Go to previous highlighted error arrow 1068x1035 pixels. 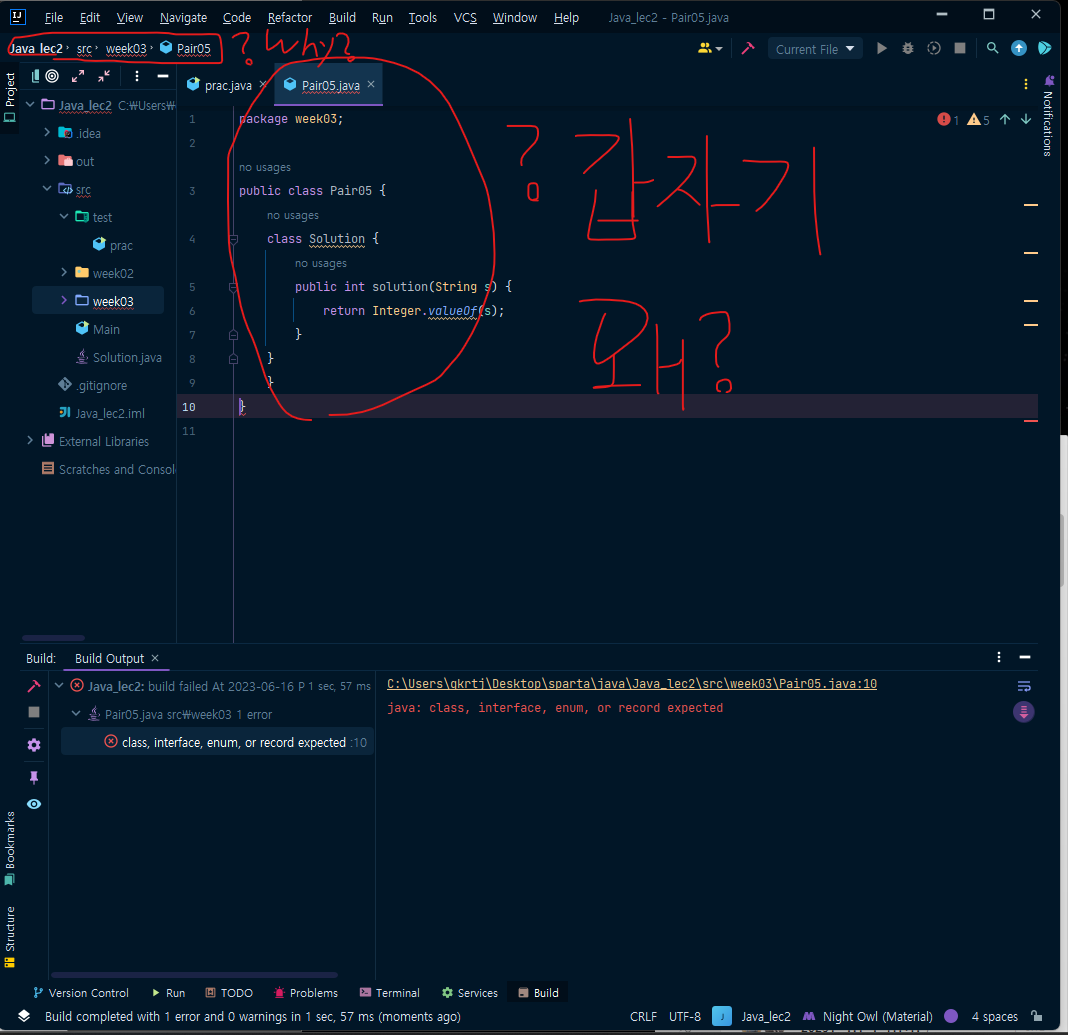(x=1005, y=120)
